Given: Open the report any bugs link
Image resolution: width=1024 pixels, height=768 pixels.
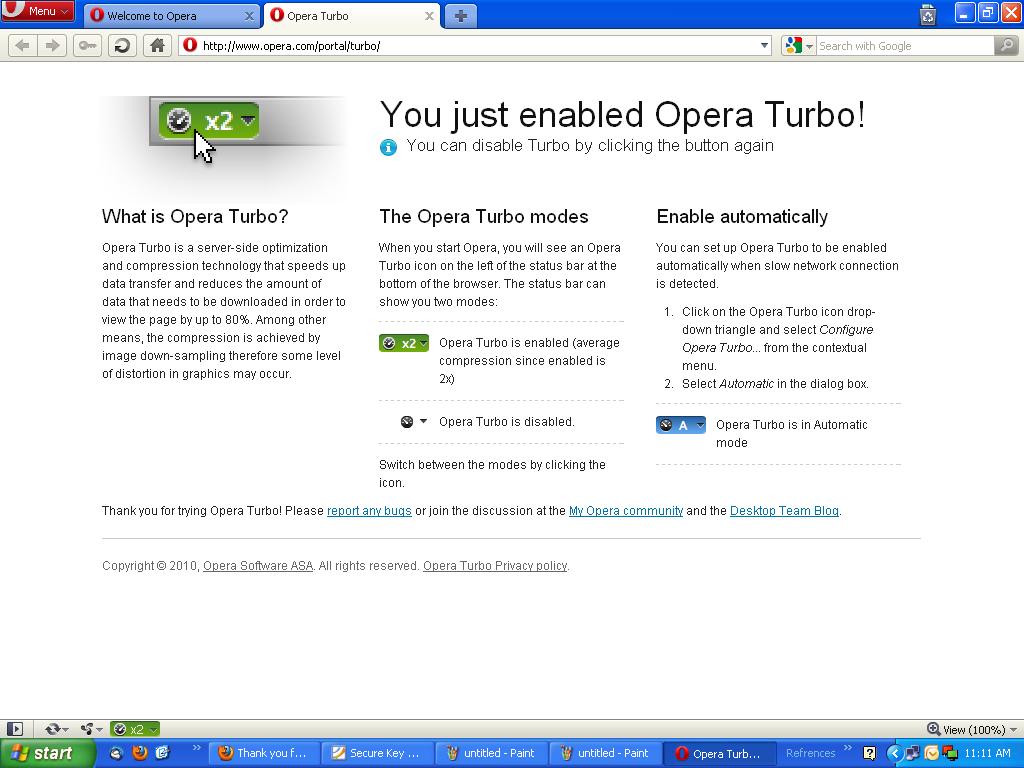Looking at the screenshot, I should (x=369, y=511).
